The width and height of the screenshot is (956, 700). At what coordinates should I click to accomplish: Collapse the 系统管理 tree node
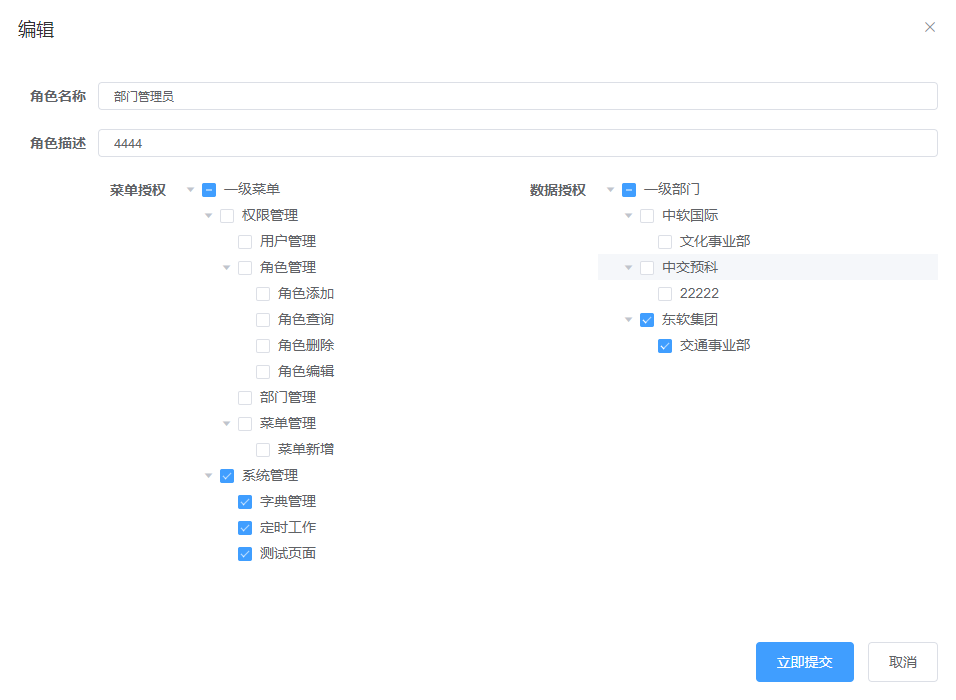tap(208, 475)
